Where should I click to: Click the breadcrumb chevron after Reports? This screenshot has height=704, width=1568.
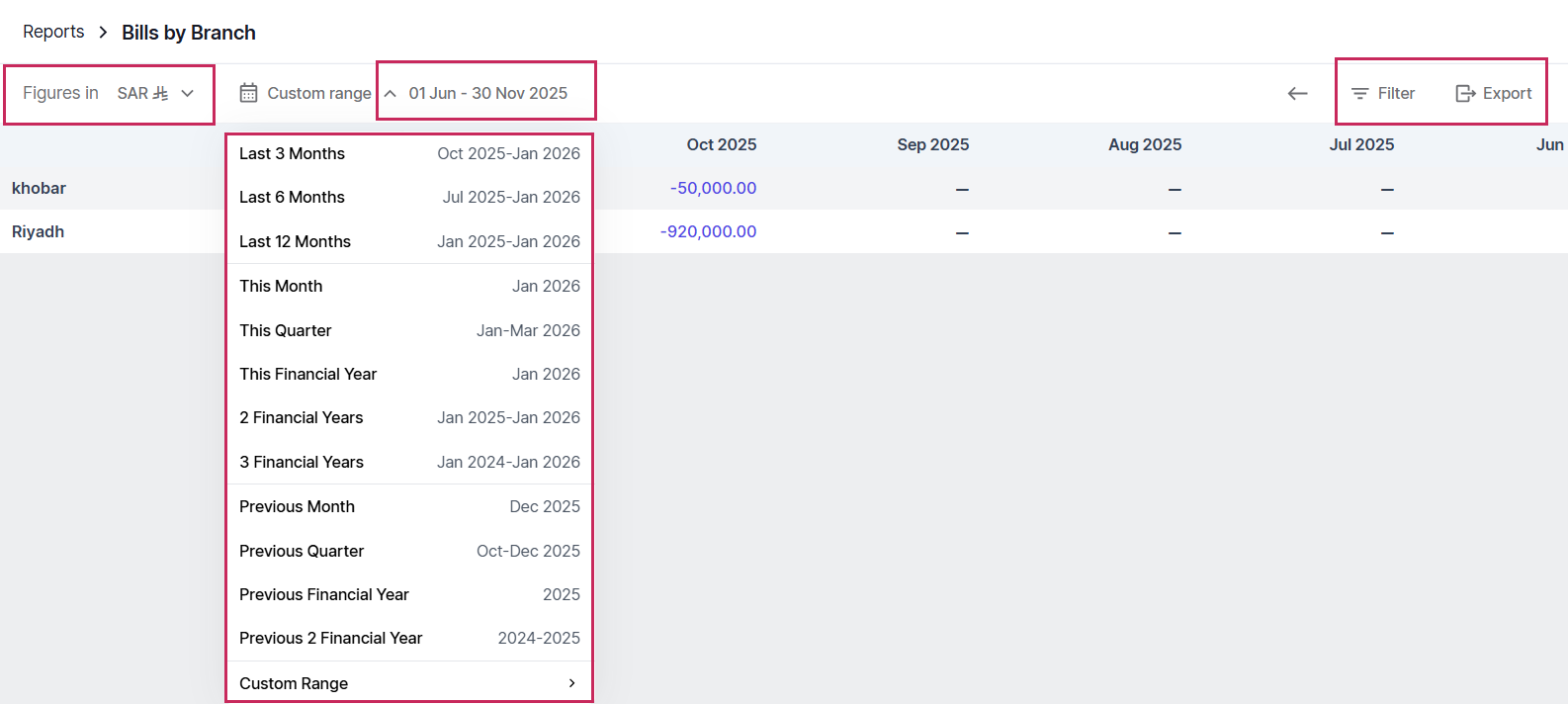pos(103,33)
